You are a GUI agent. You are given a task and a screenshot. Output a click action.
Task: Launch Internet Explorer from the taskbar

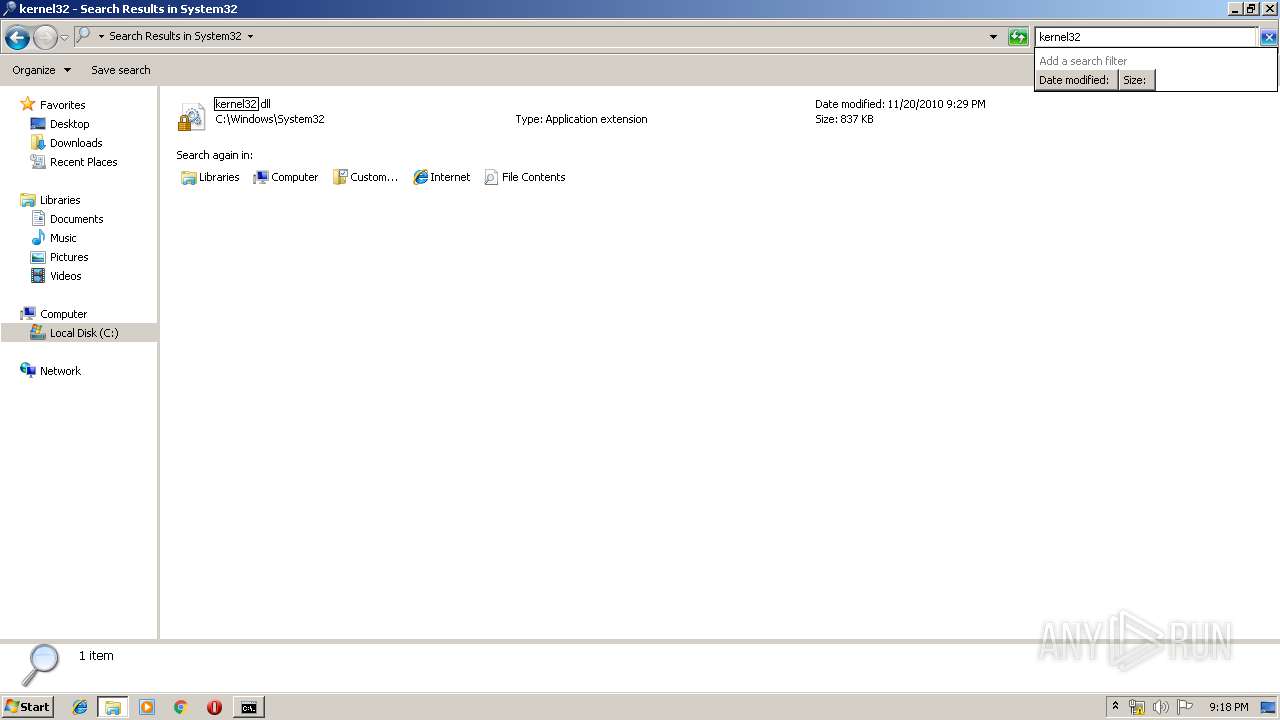[x=80, y=707]
